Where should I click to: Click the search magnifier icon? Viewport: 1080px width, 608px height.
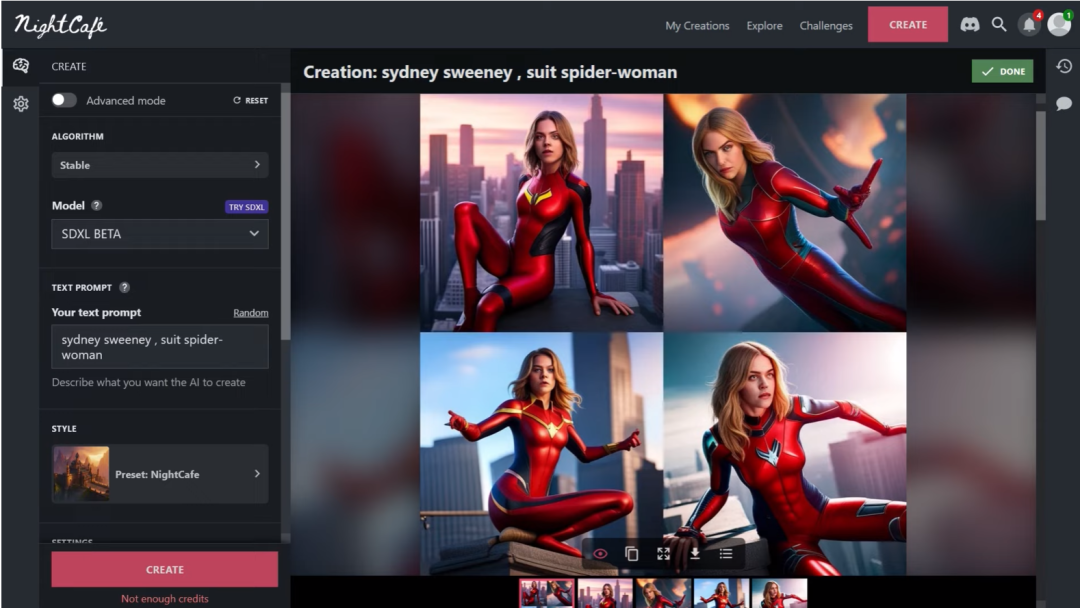[999, 25]
